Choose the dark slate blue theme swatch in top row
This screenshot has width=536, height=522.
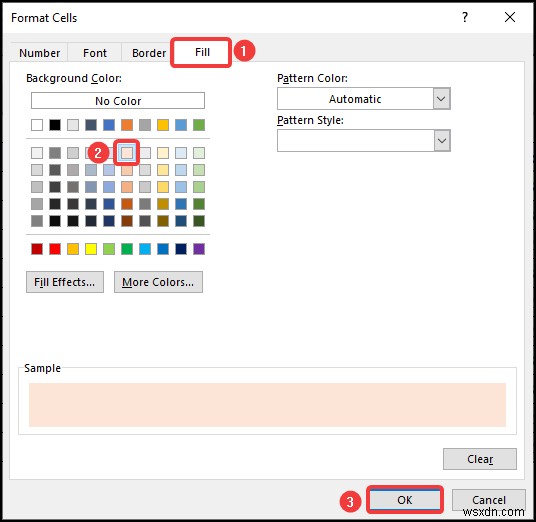click(91, 125)
